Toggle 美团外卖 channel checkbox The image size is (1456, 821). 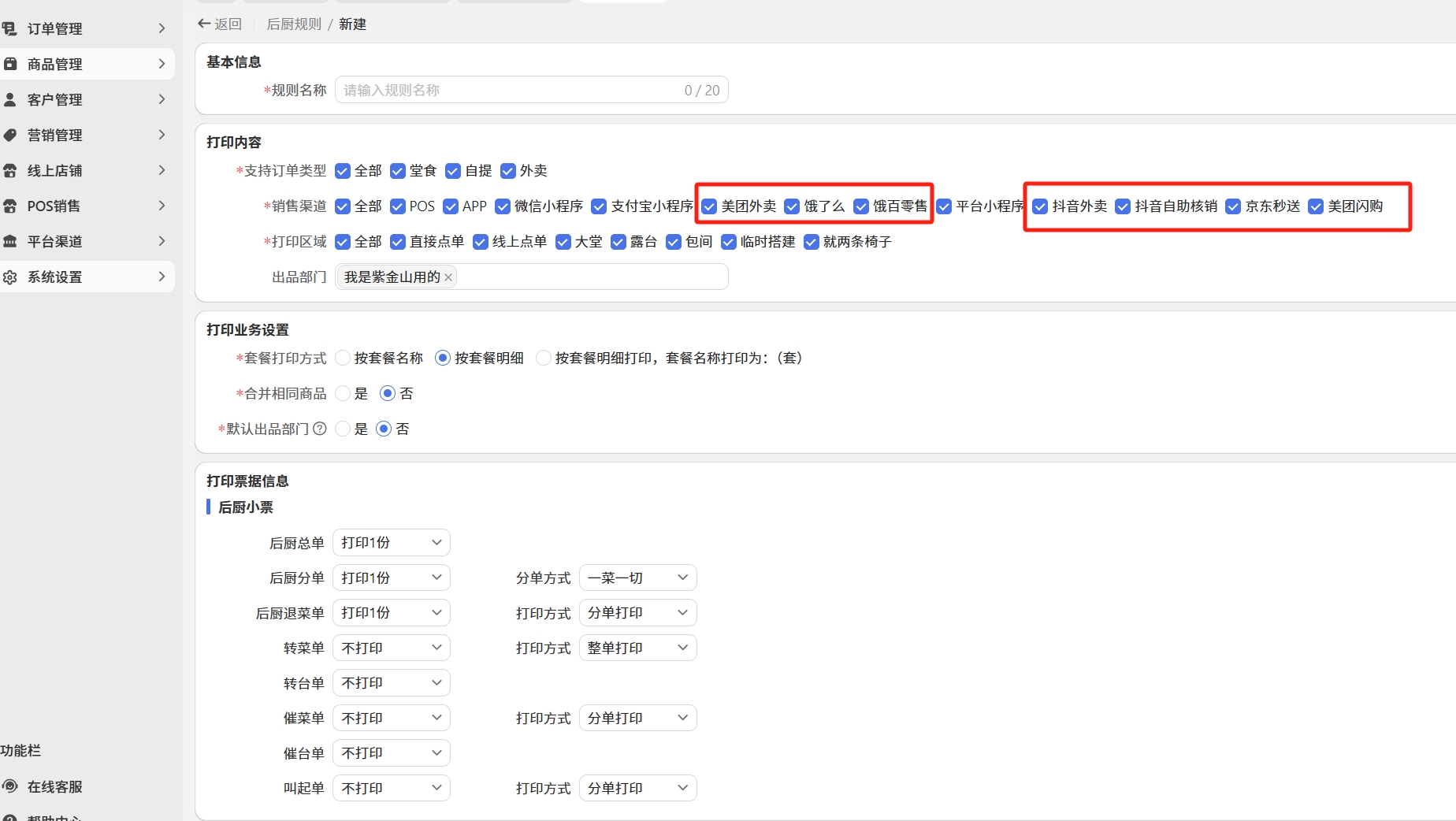coord(709,206)
